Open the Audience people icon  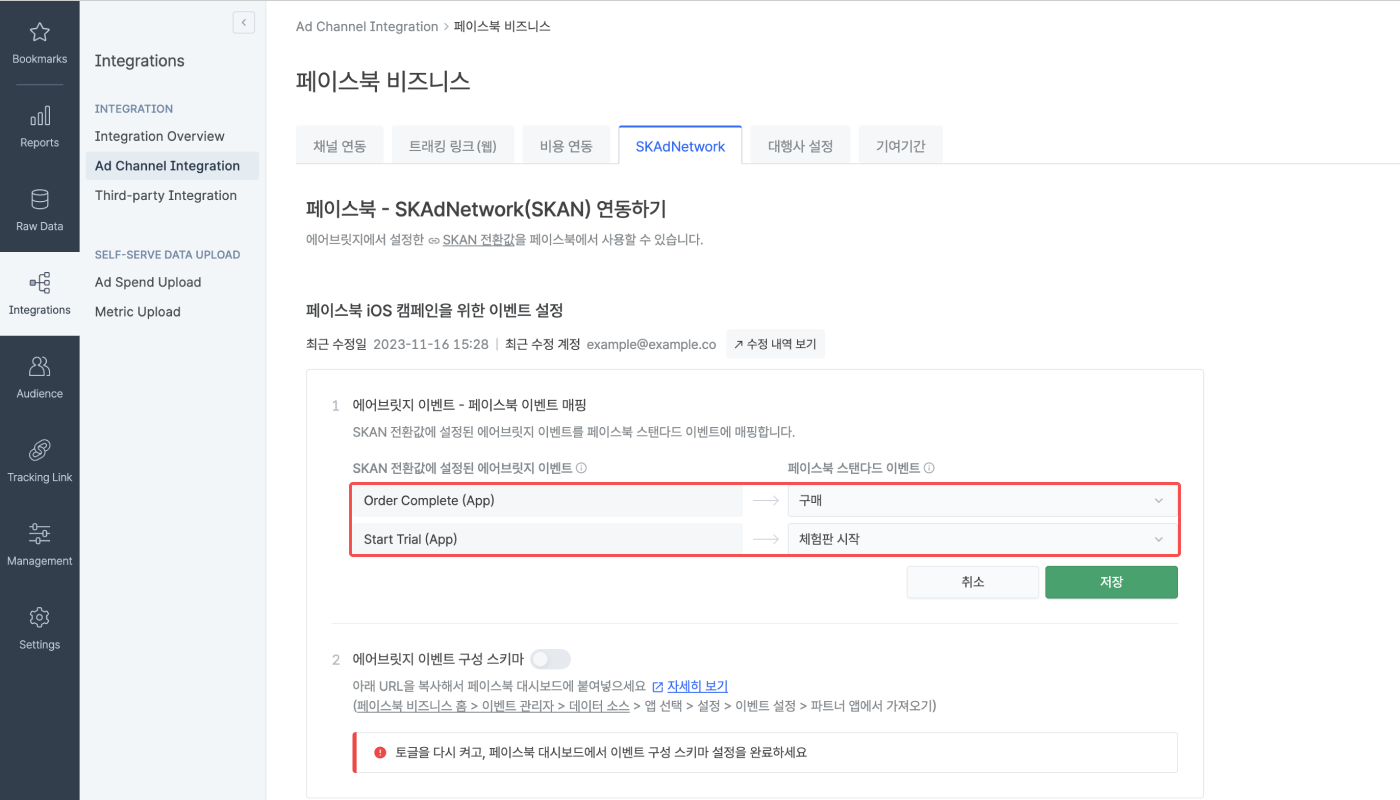click(39, 366)
